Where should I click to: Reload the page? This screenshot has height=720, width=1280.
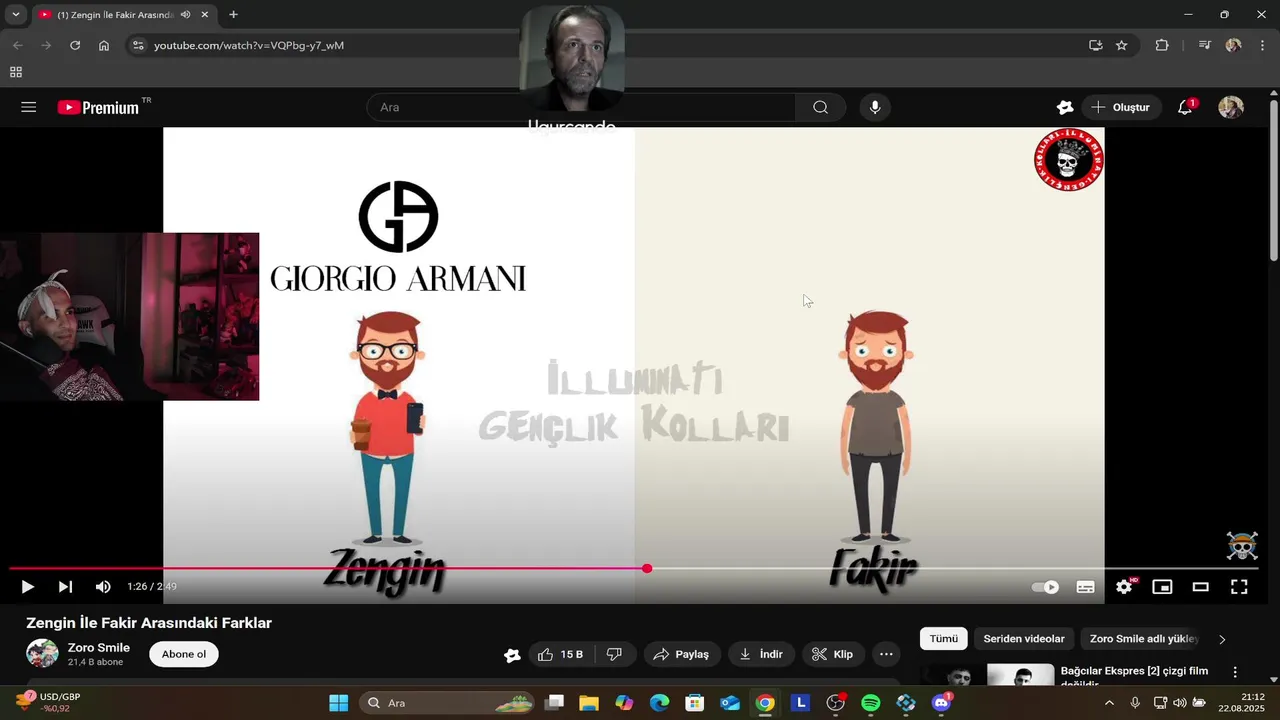point(75,45)
